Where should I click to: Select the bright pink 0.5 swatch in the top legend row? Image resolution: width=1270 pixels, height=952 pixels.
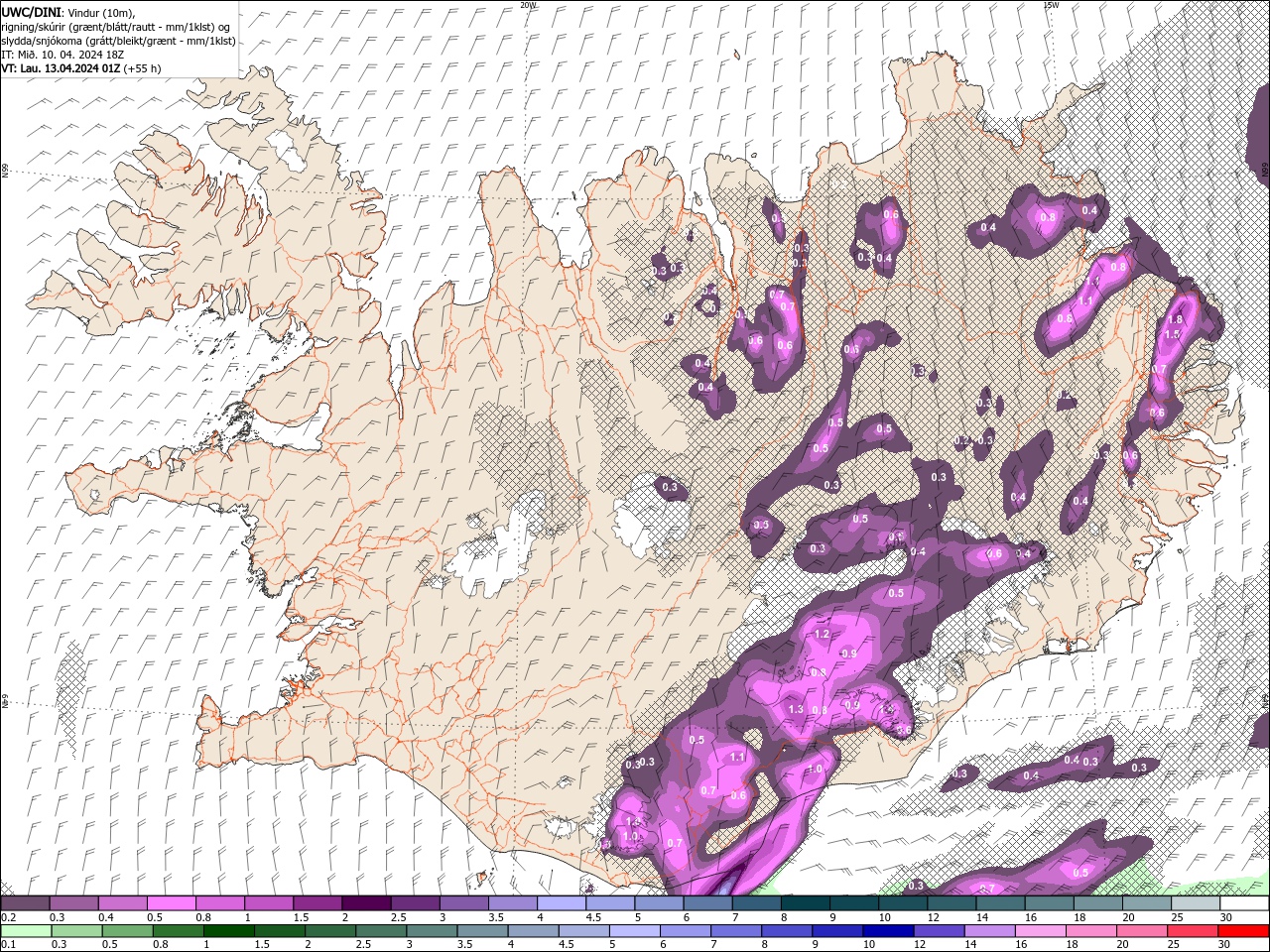(171, 903)
